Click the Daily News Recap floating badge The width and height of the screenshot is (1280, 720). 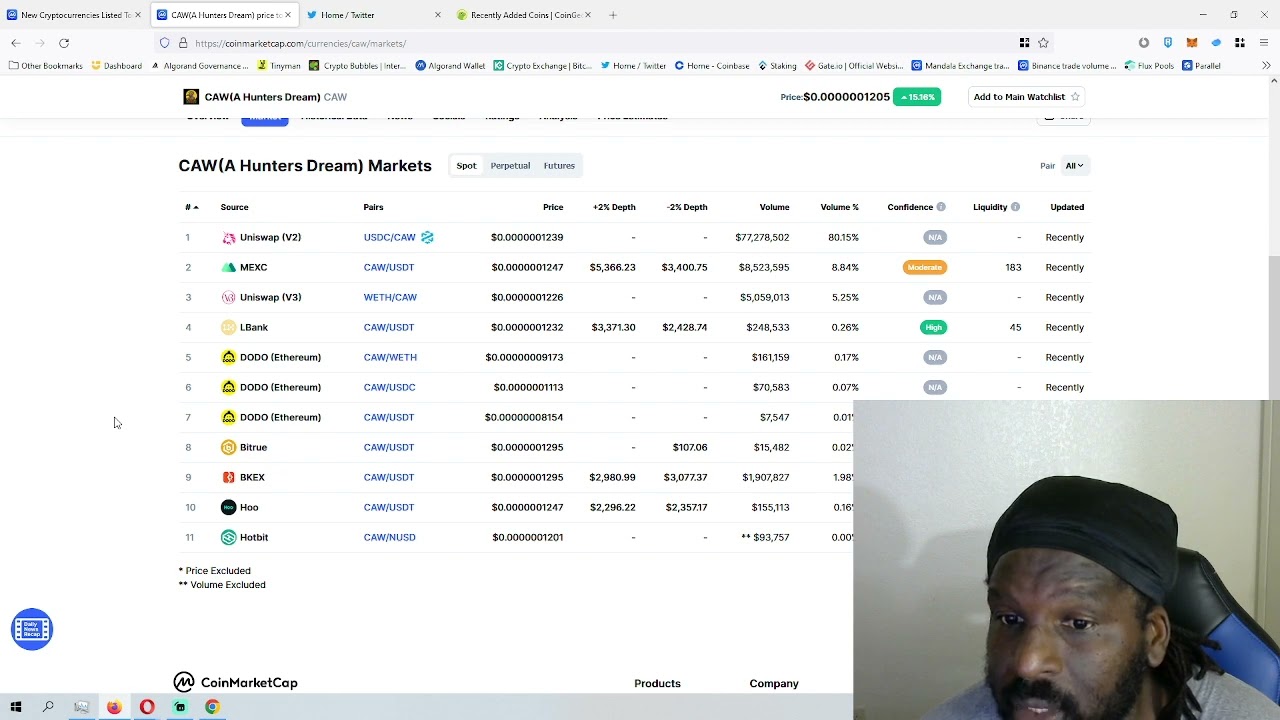31,629
